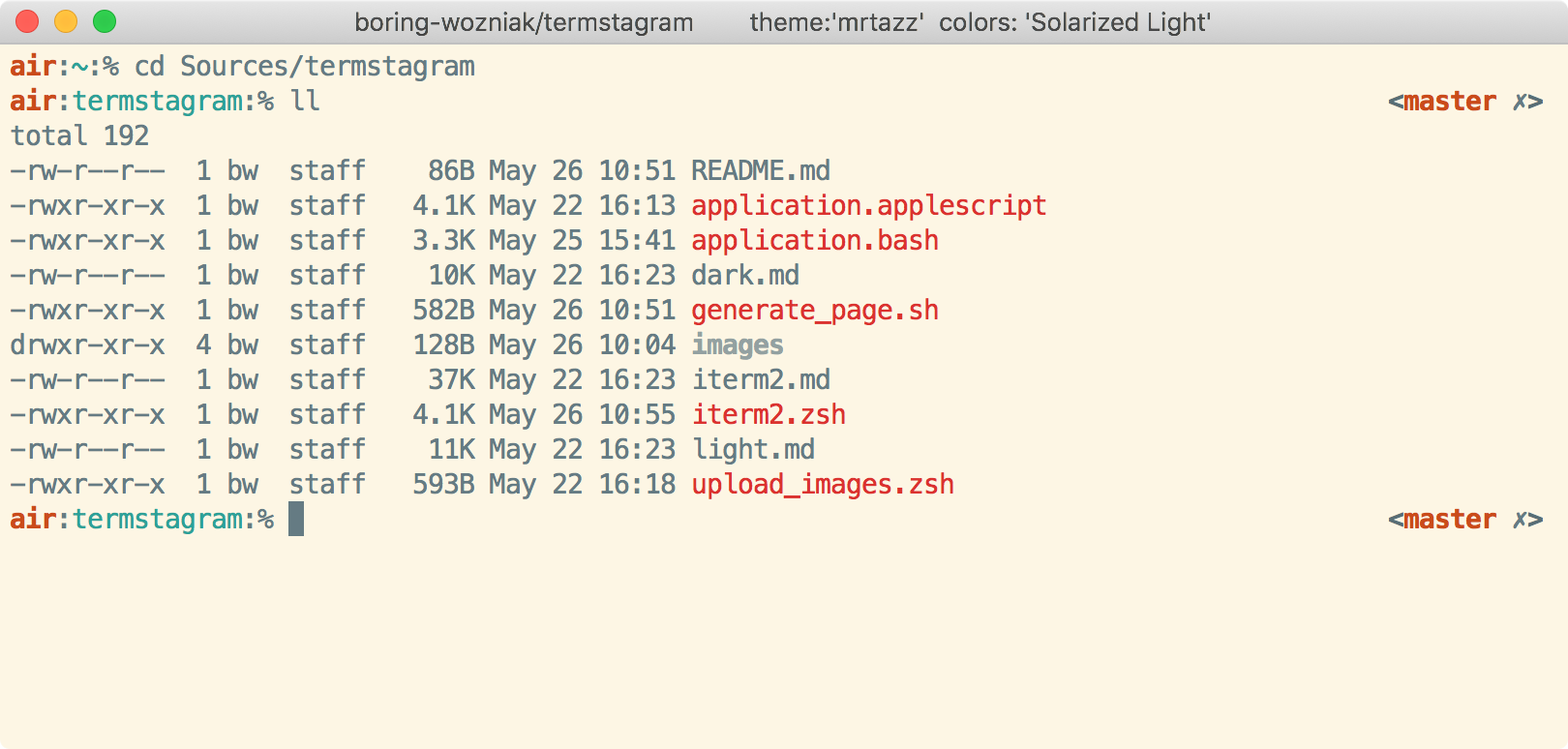Click on light.md in the listing
This screenshot has height=749, width=1568.
[x=752, y=450]
